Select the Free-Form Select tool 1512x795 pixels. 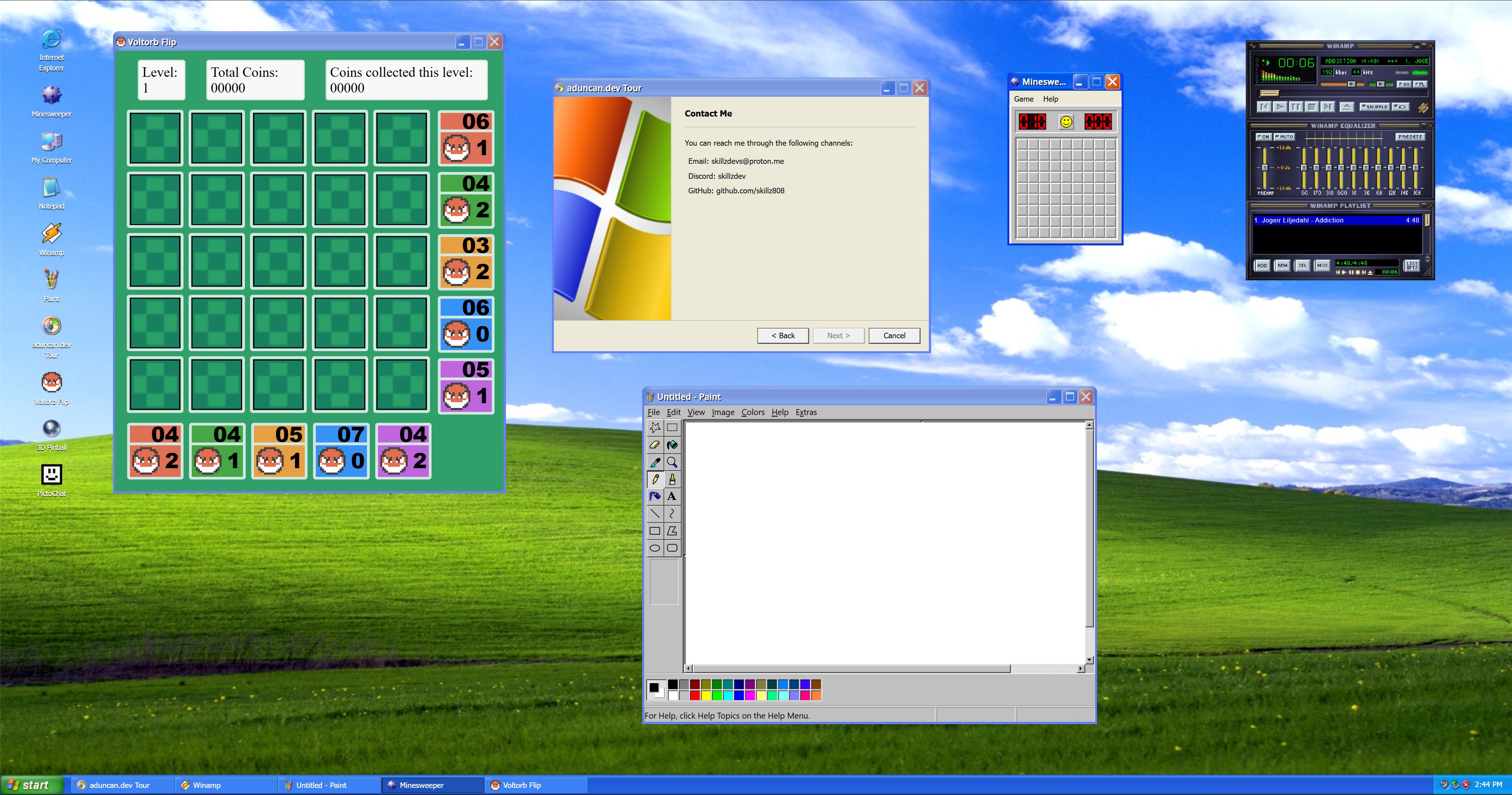point(654,428)
